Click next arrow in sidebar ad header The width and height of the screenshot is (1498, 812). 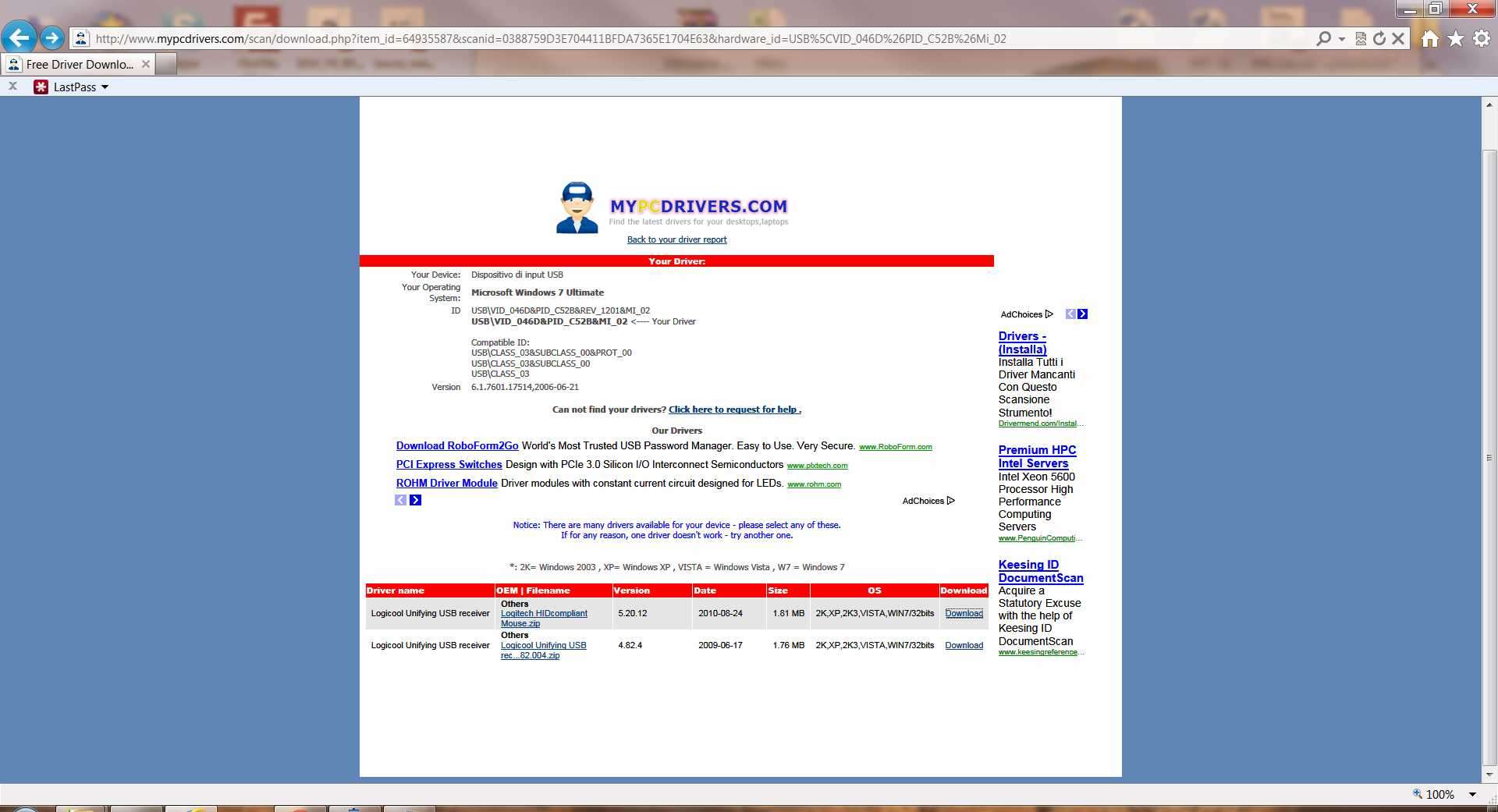click(1082, 314)
